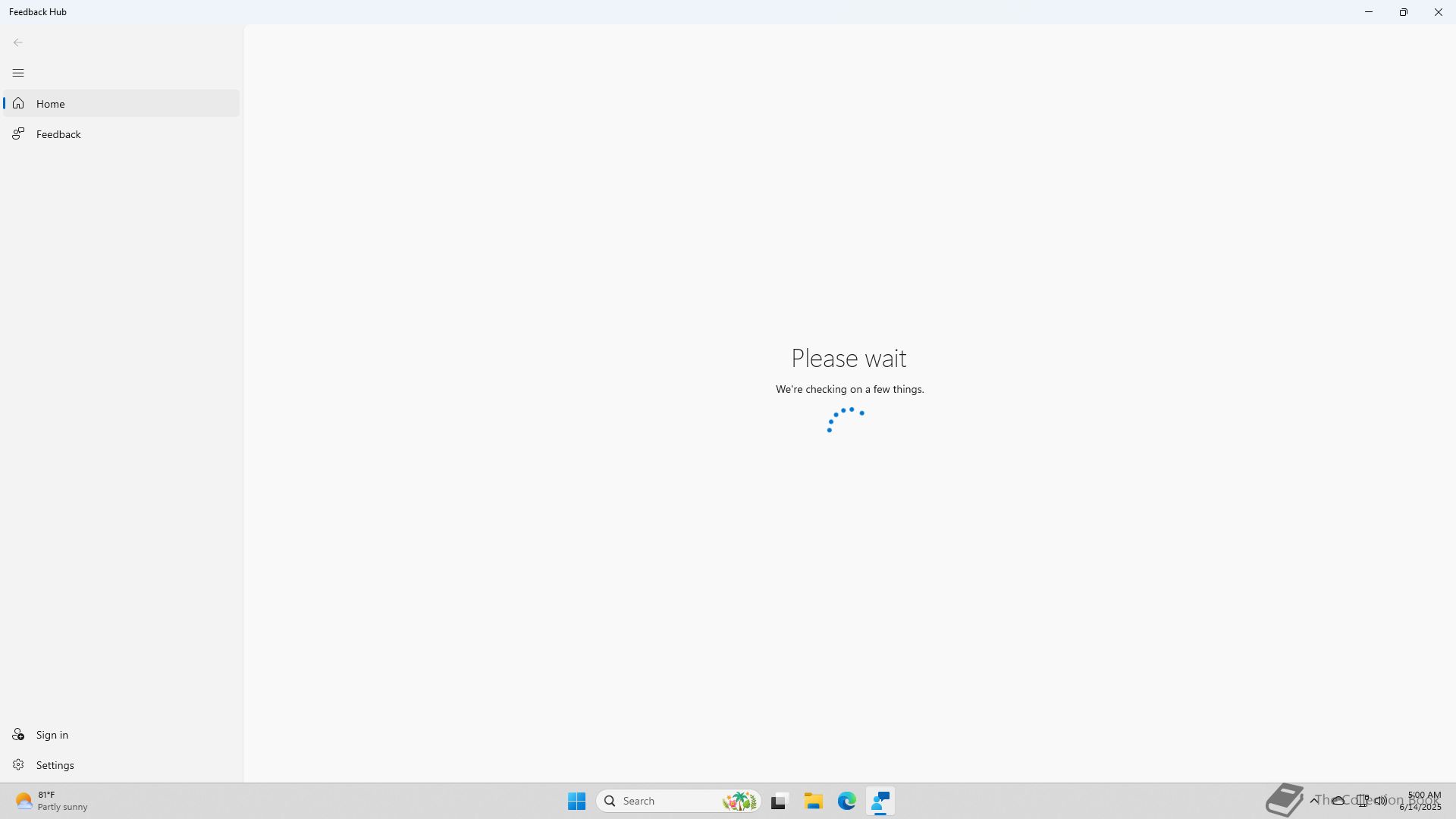The image size is (1456, 819).
Task: Click Feedback Hub taskbar icon
Action: tap(880, 801)
